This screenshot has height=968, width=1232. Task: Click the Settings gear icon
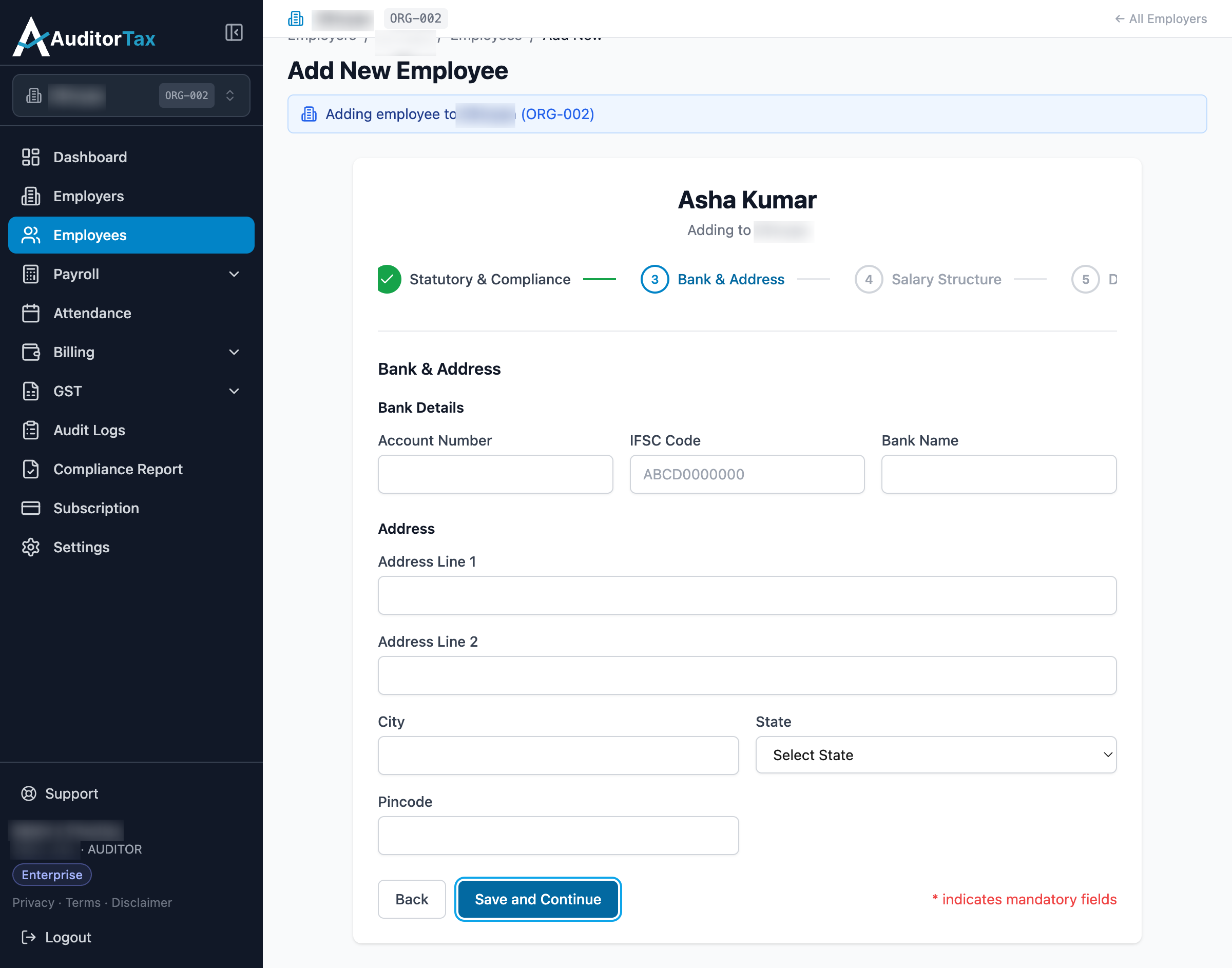tap(31, 548)
